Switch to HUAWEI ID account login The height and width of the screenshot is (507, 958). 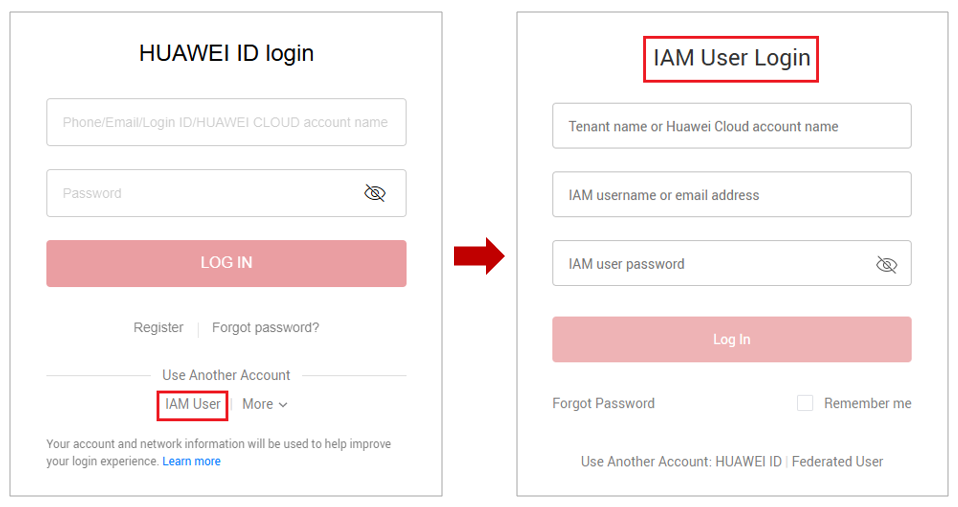point(748,461)
